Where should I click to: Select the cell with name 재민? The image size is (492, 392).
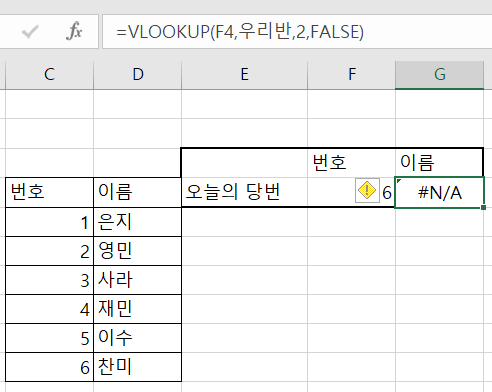137,309
